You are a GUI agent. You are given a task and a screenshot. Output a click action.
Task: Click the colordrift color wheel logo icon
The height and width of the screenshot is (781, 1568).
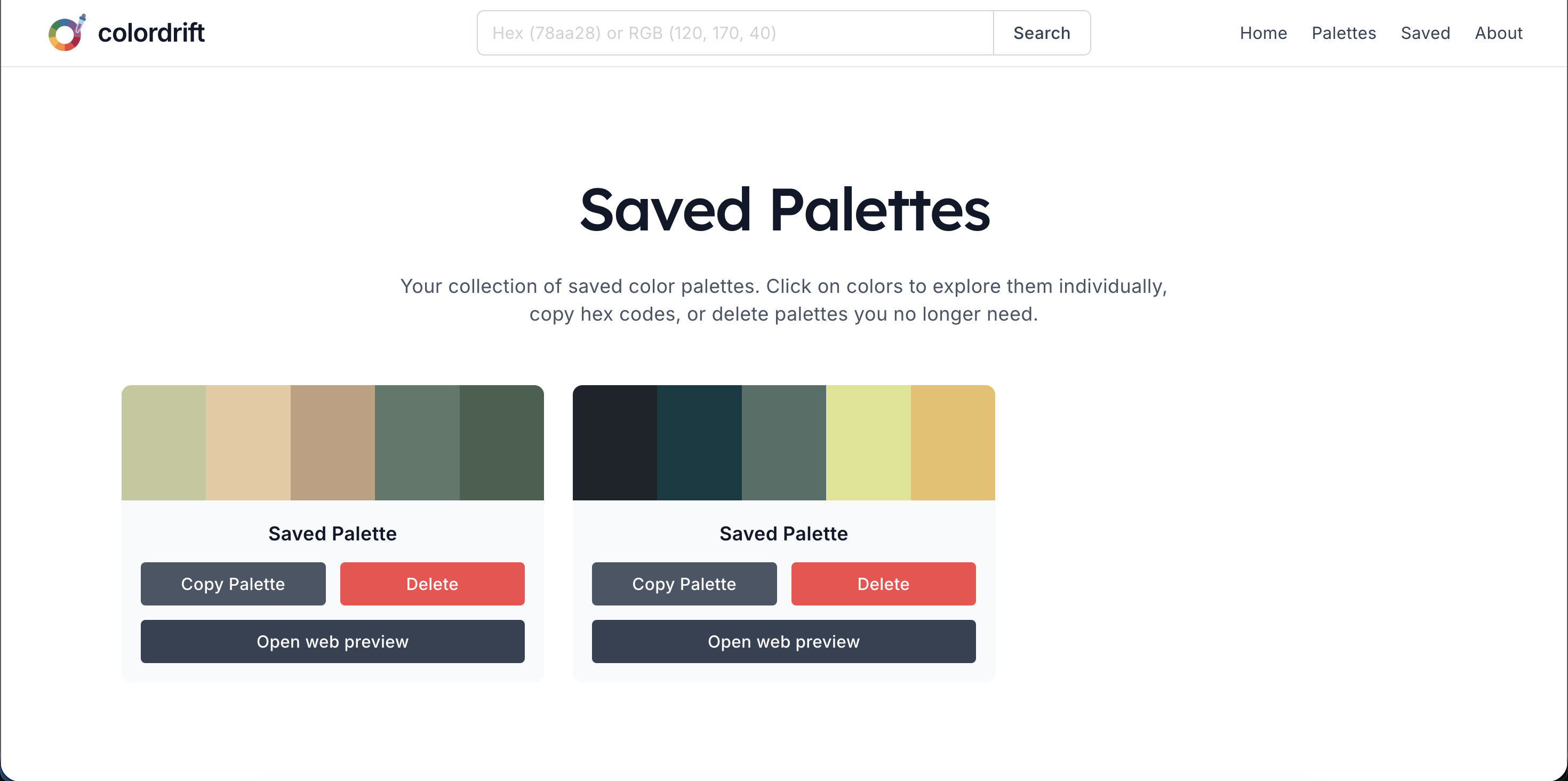(67, 33)
